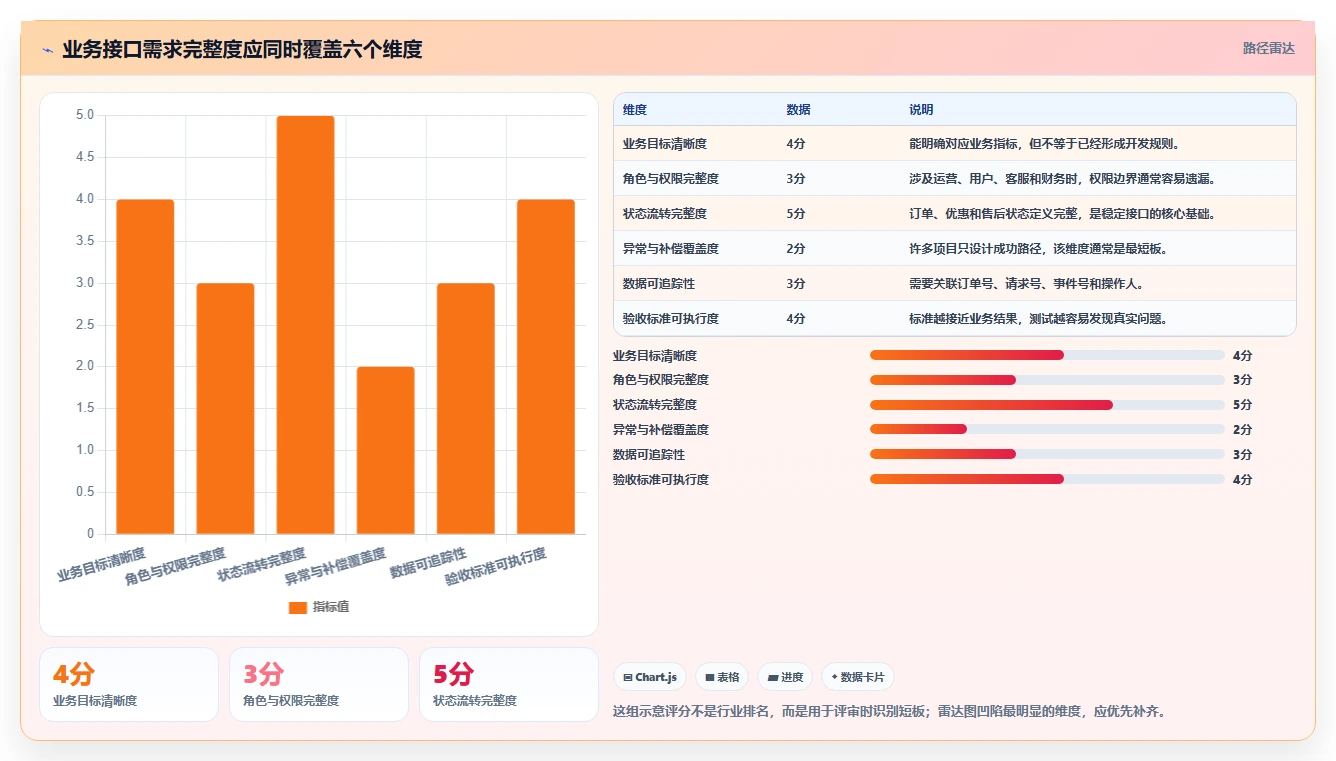Click the 5分 value in the table

click(796, 214)
